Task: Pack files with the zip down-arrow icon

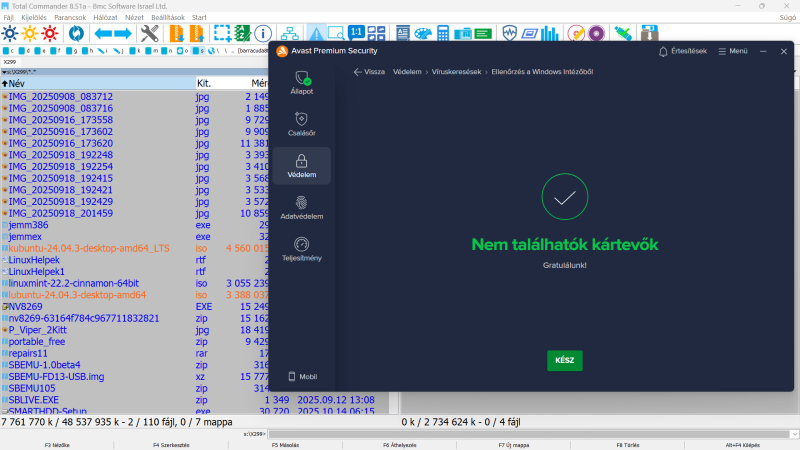Action: pos(177,34)
